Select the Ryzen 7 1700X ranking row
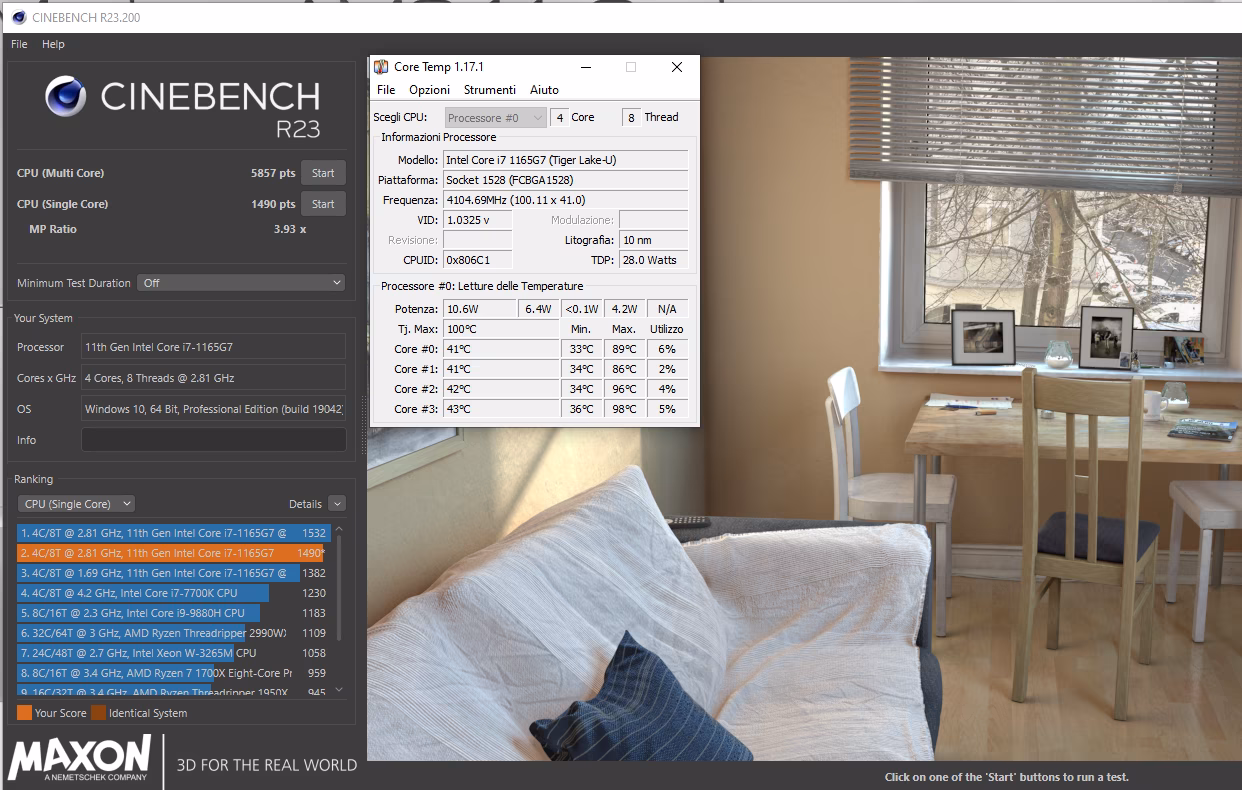The image size is (1242, 790). click(x=172, y=673)
